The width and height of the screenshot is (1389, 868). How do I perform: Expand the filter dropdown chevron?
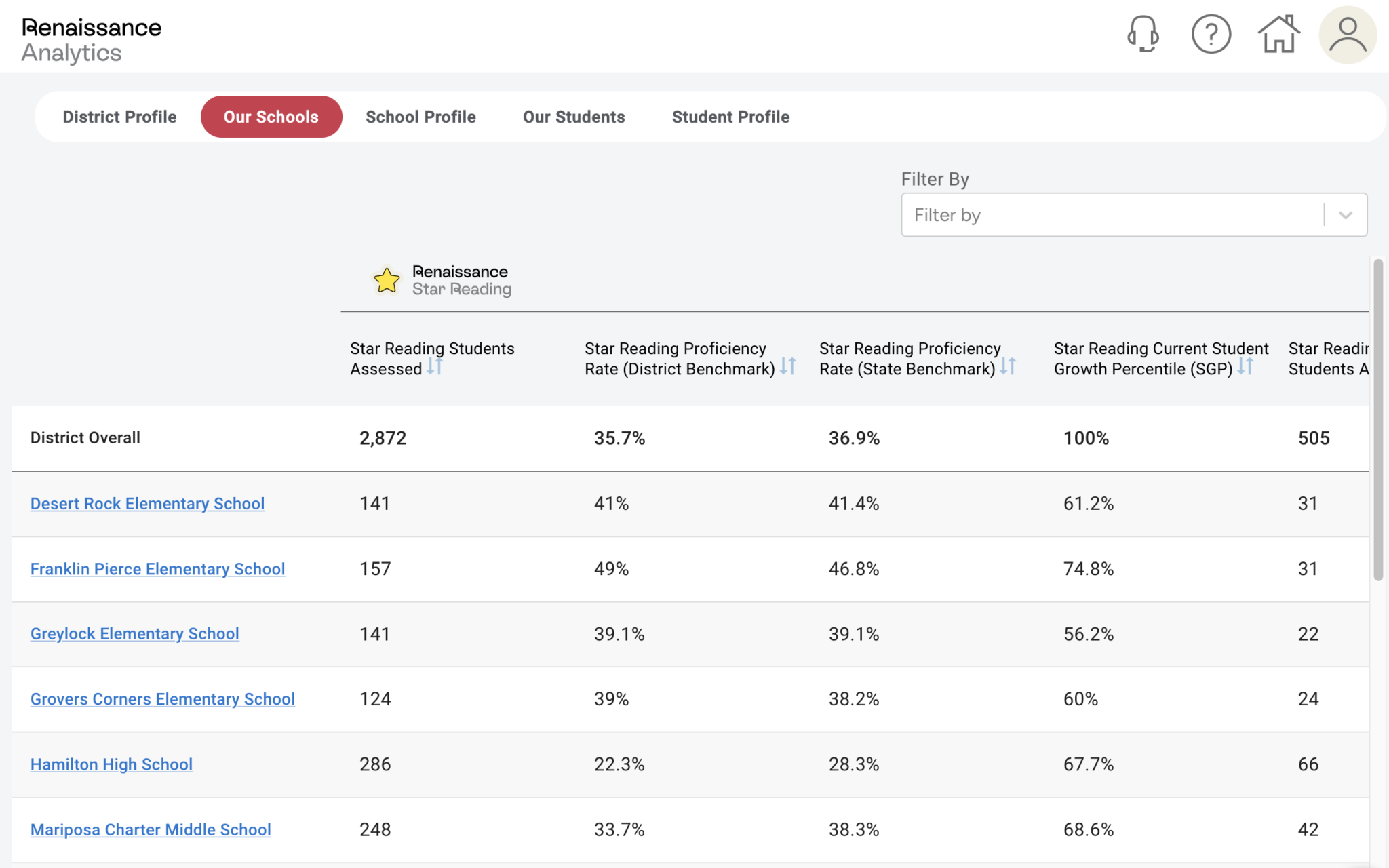coord(1345,215)
